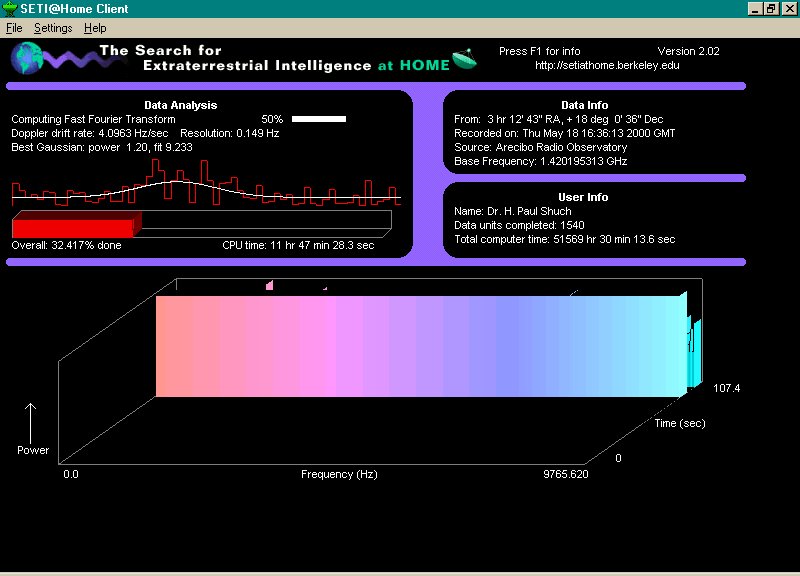Click the green satellite dish icon

tap(464, 59)
